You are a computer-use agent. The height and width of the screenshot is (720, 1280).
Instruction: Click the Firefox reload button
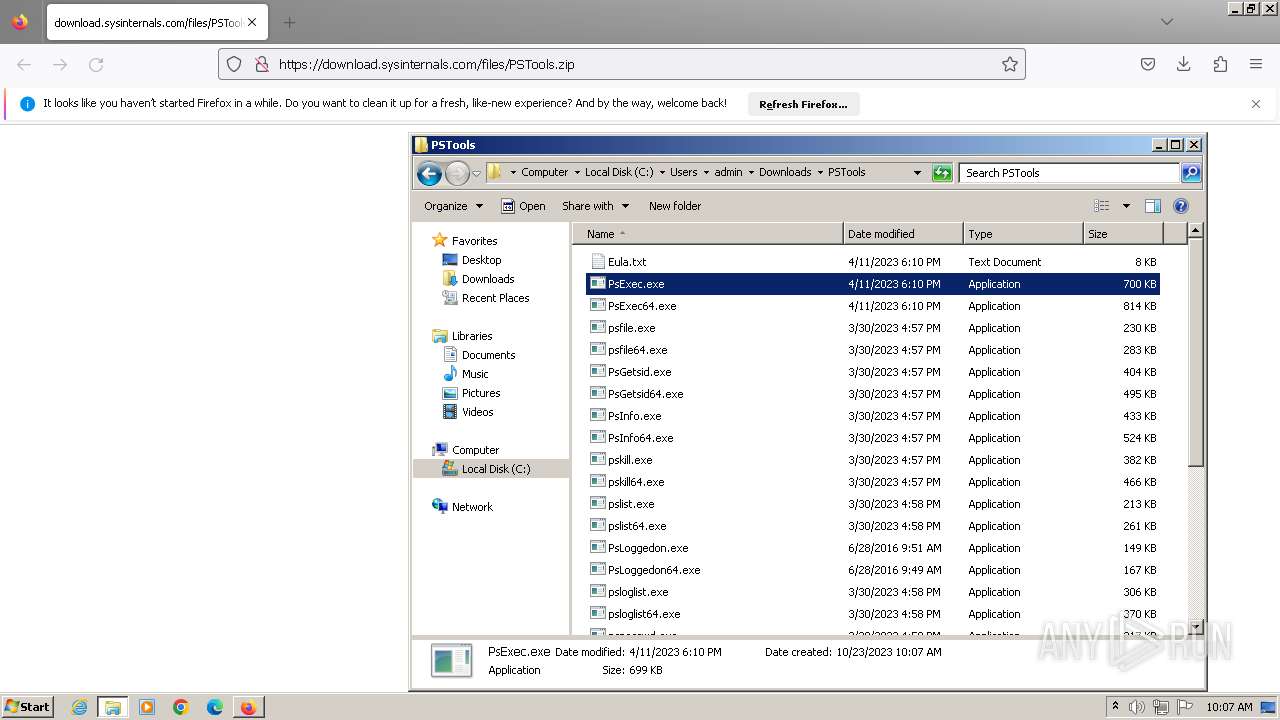coord(96,64)
